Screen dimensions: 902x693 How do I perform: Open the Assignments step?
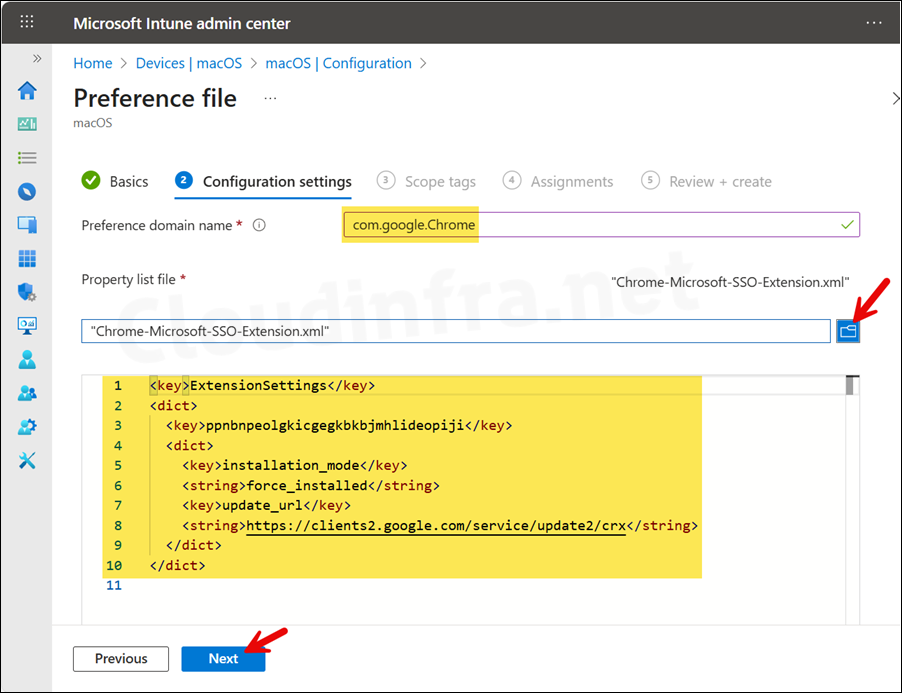coord(558,181)
